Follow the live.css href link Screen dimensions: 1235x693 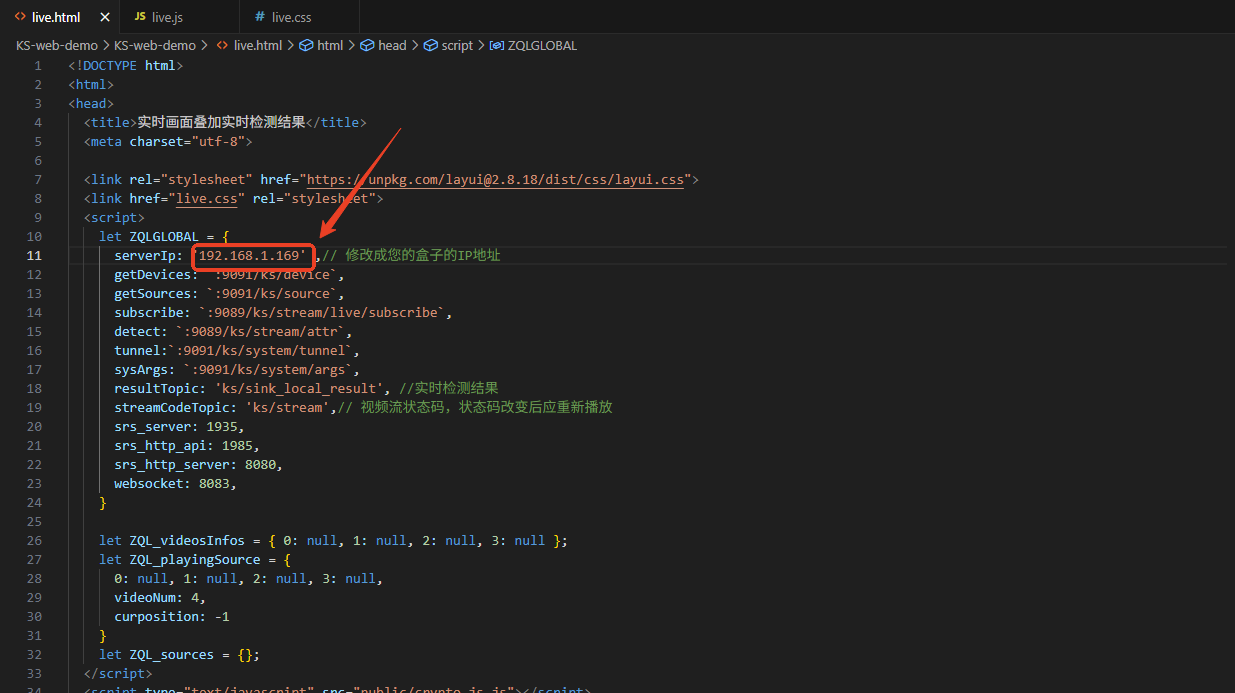[207, 199]
